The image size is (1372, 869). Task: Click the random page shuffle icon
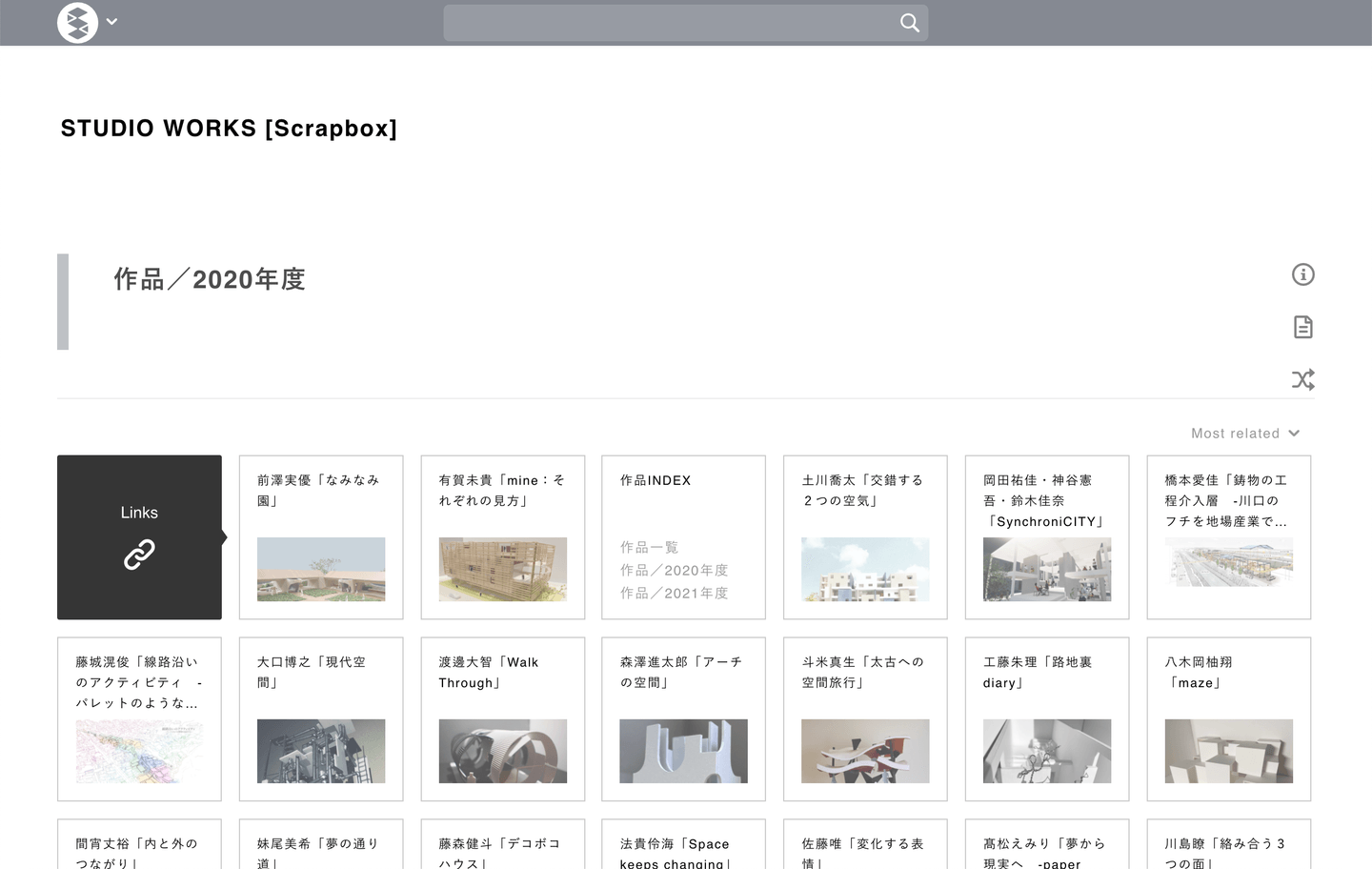click(1302, 379)
